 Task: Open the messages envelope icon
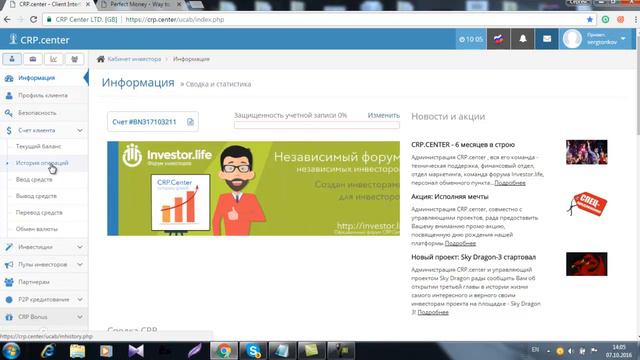pos(547,39)
